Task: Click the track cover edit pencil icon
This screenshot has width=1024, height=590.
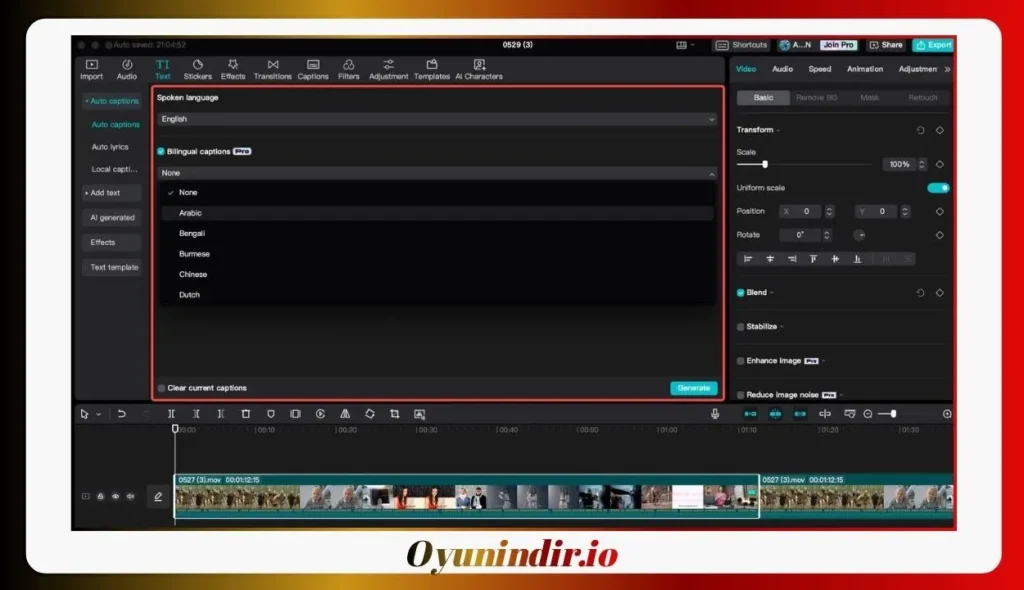Action: click(158, 497)
